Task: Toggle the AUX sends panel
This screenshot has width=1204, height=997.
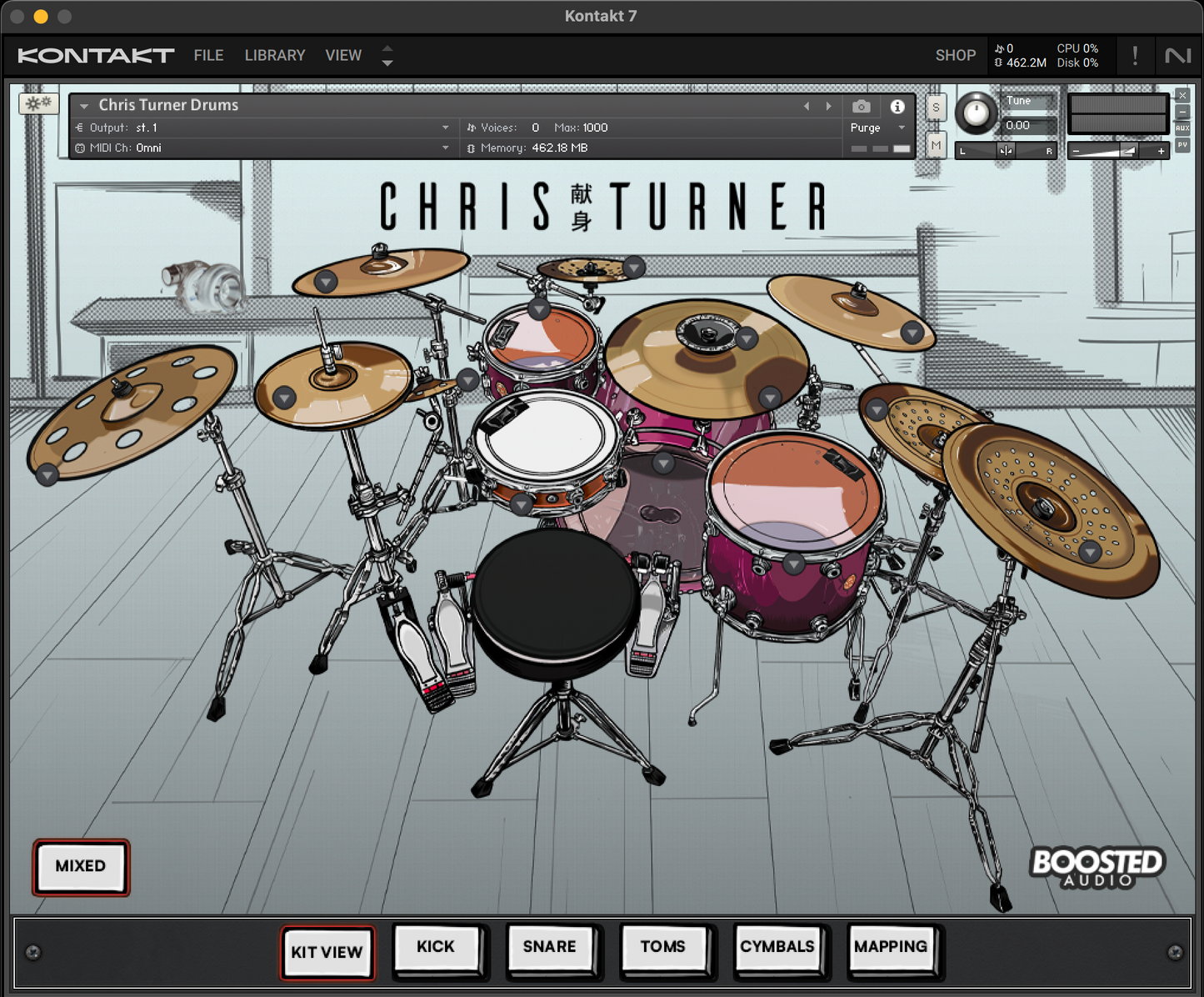Action: point(1182,128)
